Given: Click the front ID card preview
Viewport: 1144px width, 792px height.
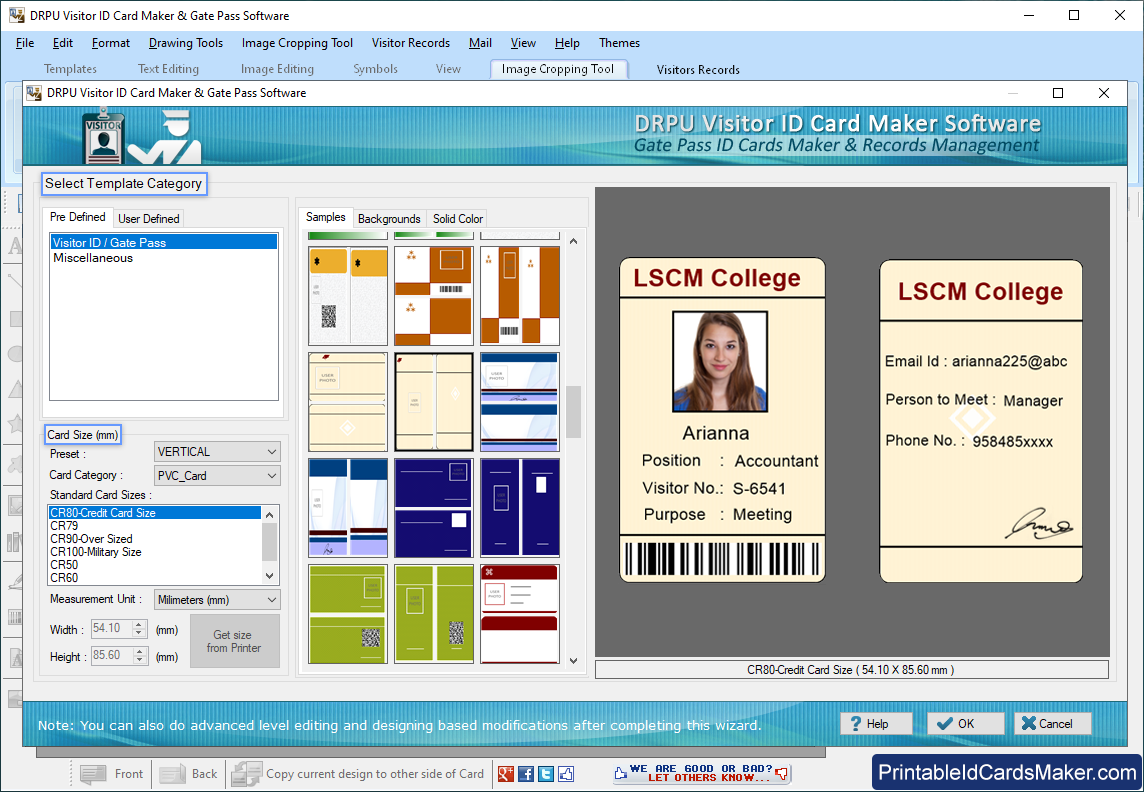Looking at the screenshot, I should (722, 420).
